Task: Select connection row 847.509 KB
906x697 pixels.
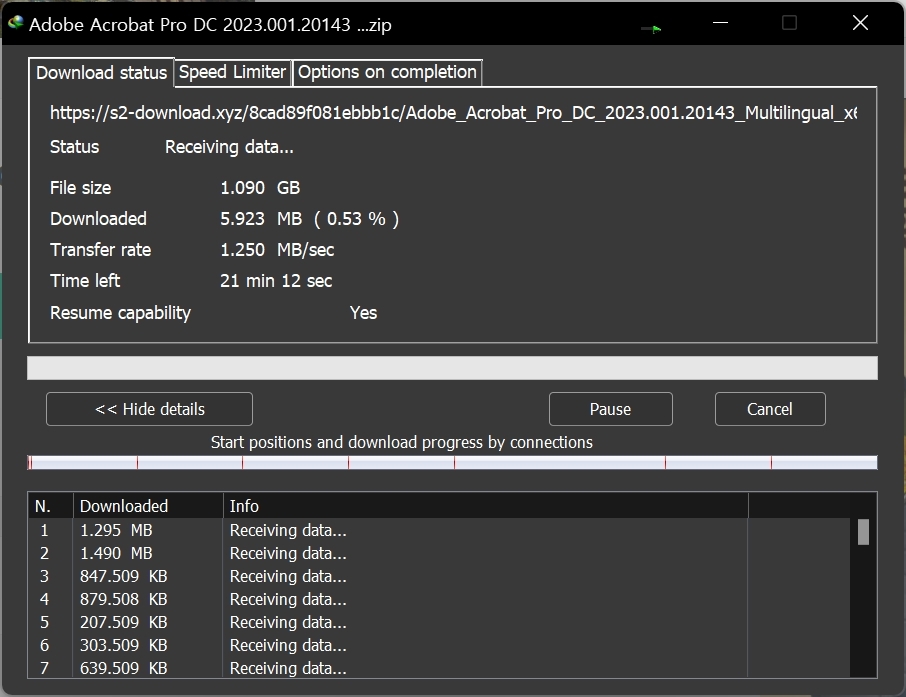Action: click(439, 576)
